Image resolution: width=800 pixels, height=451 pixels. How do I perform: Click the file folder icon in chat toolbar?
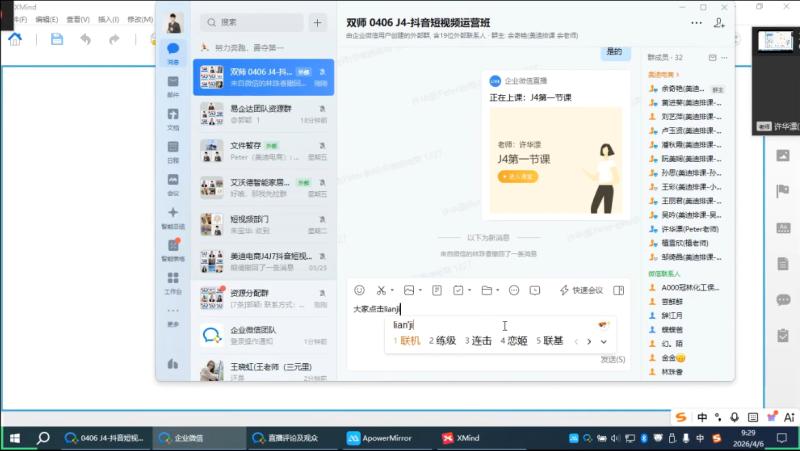(x=487, y=290)
